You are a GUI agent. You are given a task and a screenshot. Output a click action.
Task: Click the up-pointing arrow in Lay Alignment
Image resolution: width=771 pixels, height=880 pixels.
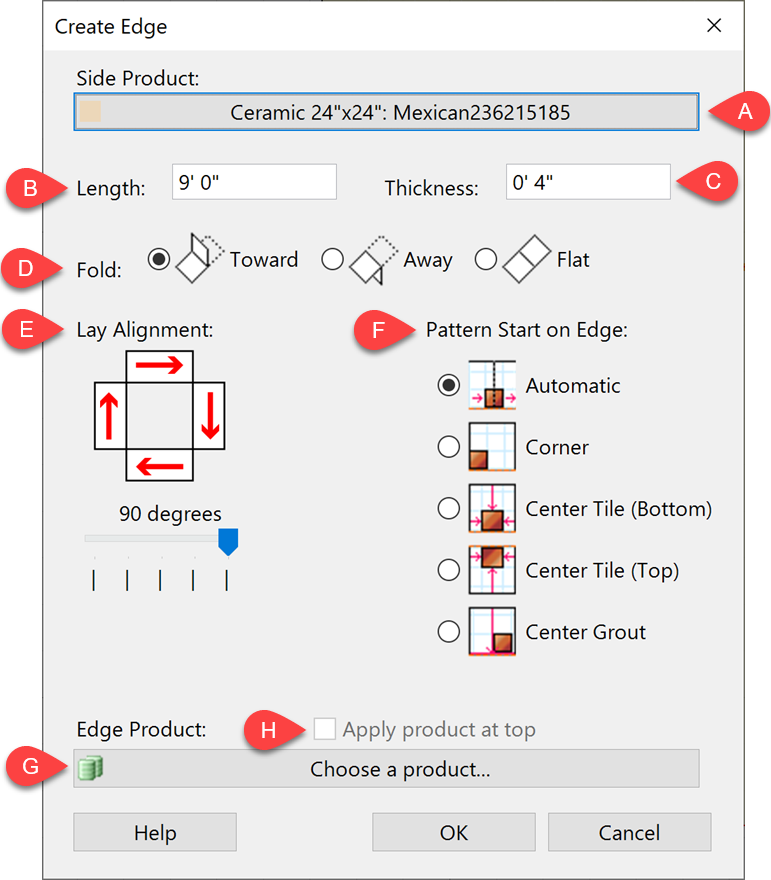point(109,416)
